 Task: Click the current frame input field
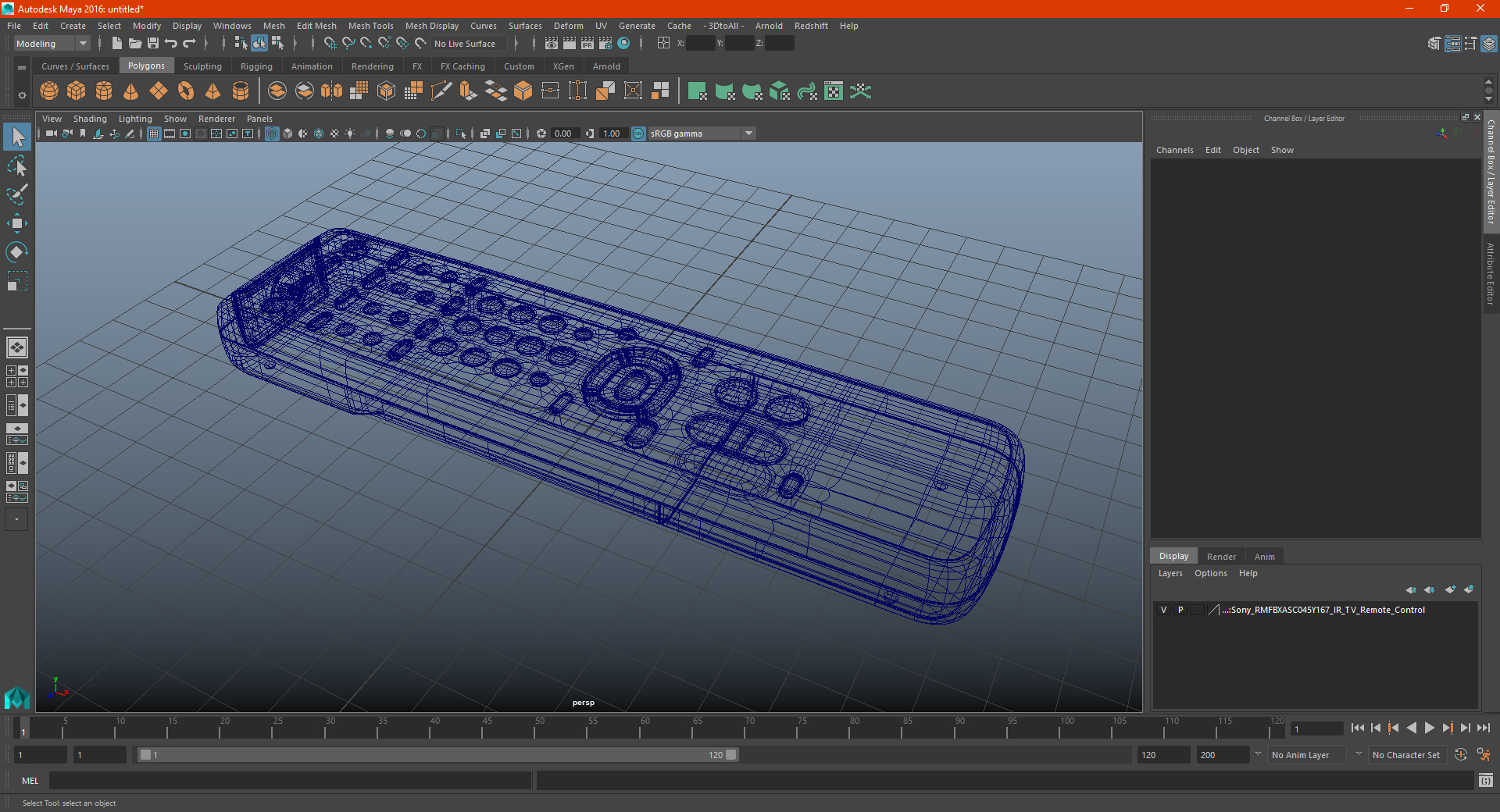(x=1316, y=728)
